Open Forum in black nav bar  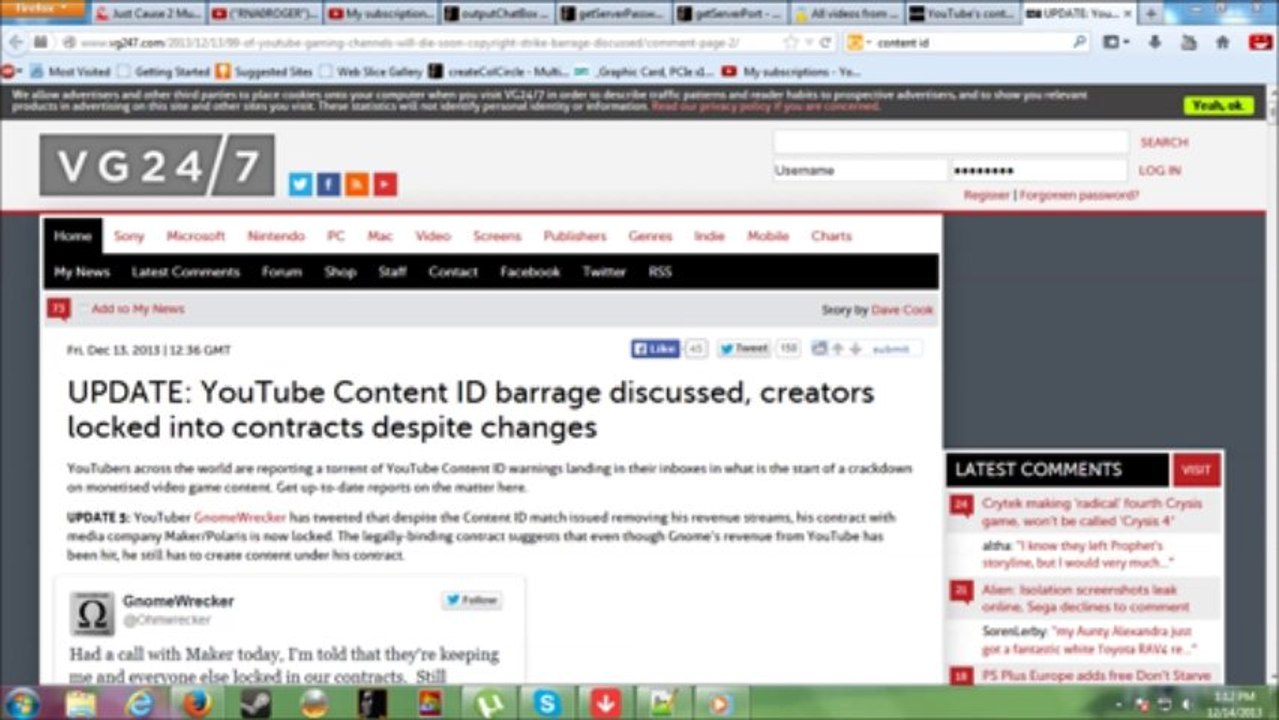click(x=282, y=272)
